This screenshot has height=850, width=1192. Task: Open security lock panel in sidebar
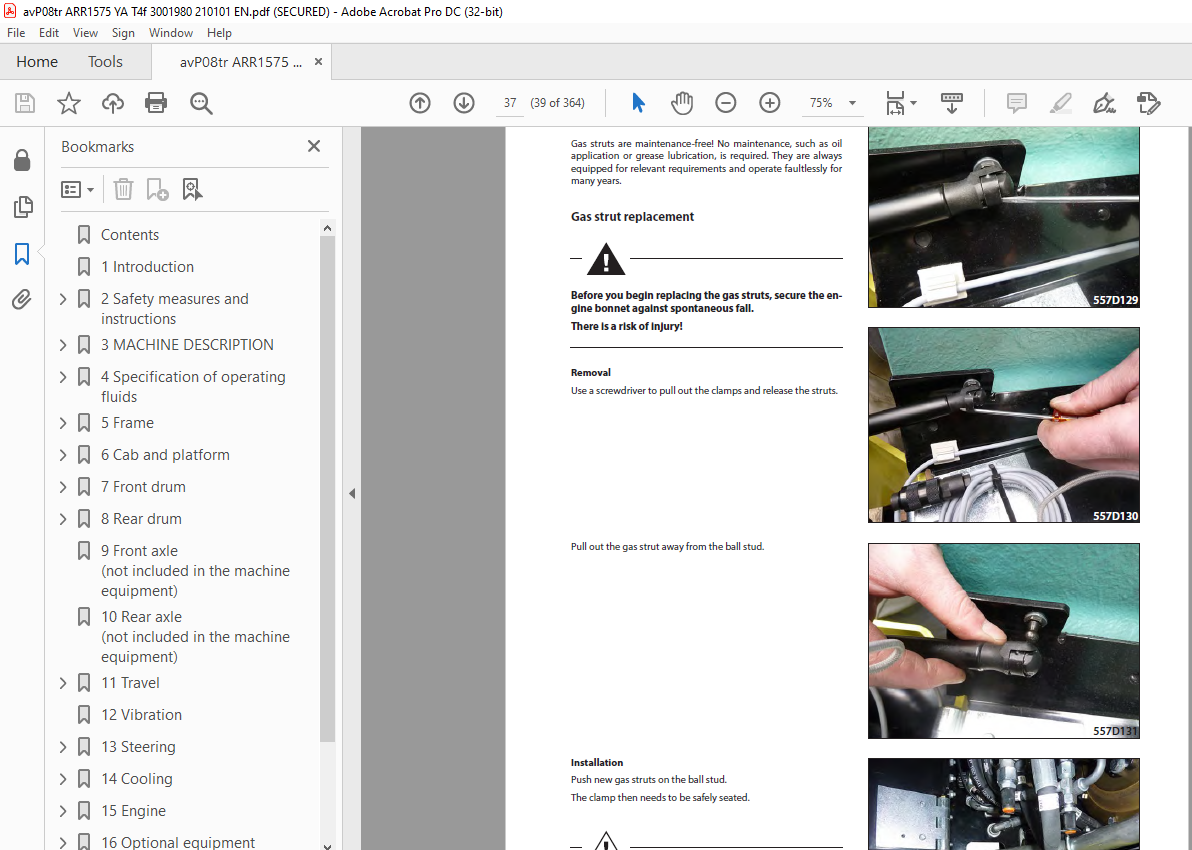(22, 160)
